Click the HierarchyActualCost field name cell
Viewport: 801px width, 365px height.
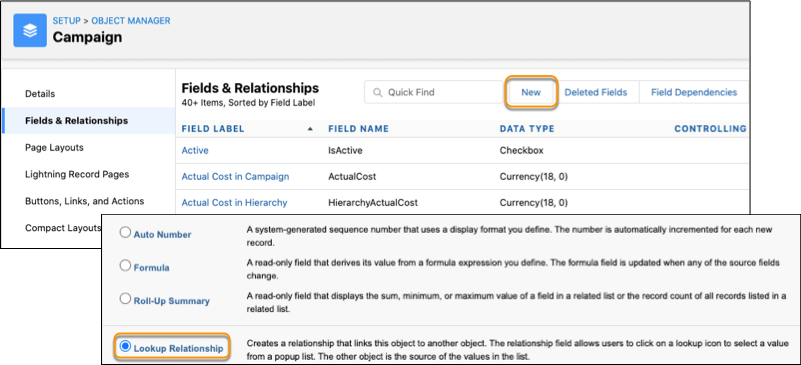tap(373, 203)
